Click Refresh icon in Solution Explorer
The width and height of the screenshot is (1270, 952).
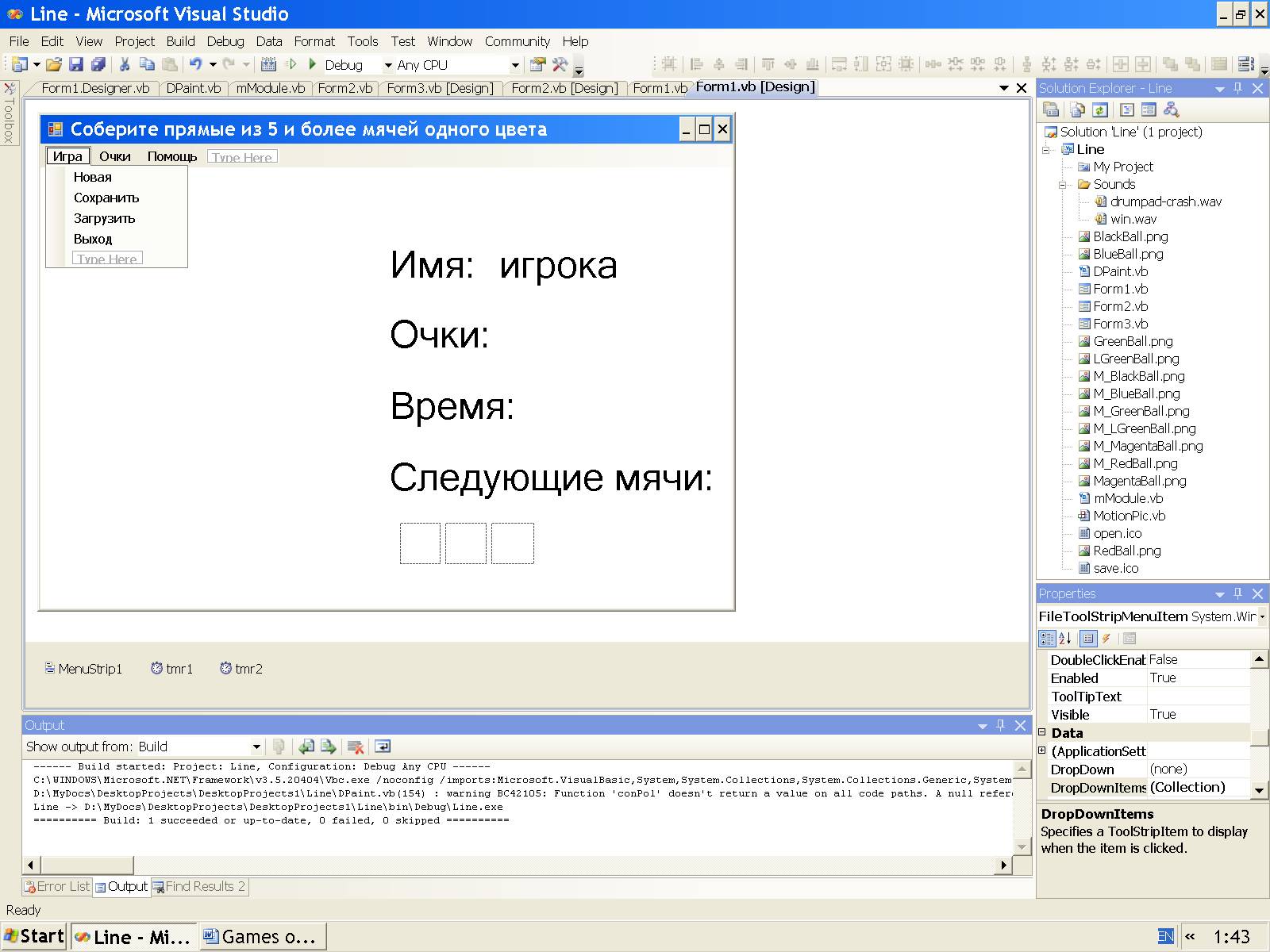1100,110
